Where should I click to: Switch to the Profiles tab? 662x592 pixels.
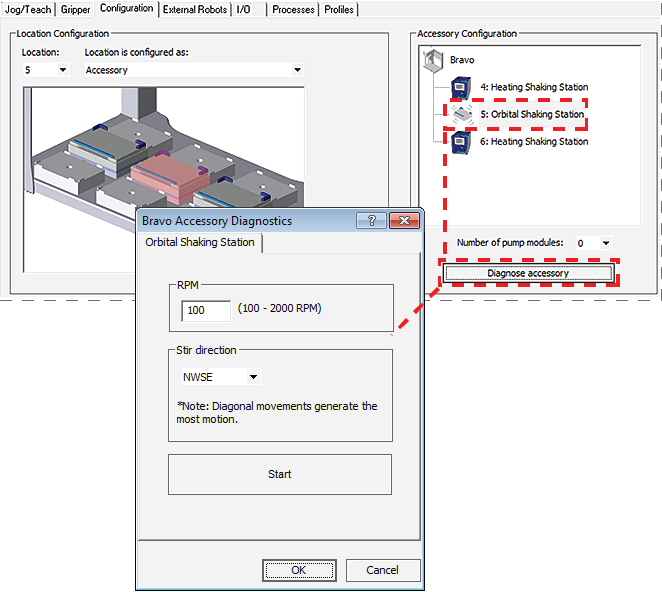click(339, 10)
